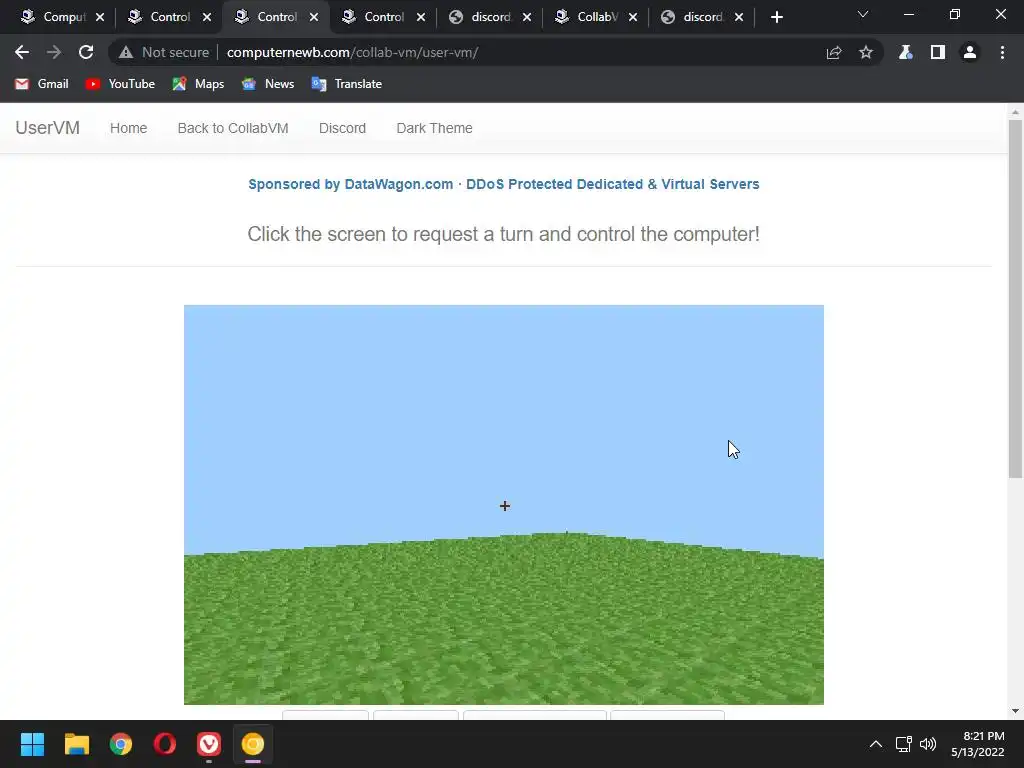
Task: Show hidden system tray icons
Action: pos(876,744)
